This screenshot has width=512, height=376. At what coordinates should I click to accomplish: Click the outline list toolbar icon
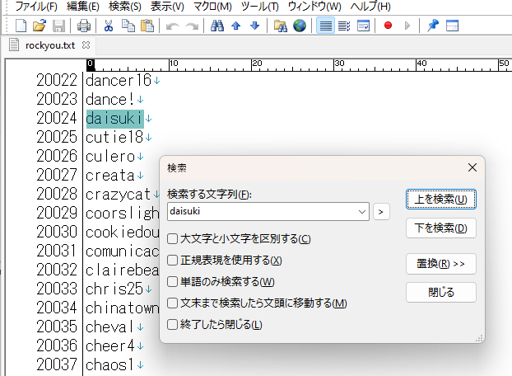click(344, 26)
